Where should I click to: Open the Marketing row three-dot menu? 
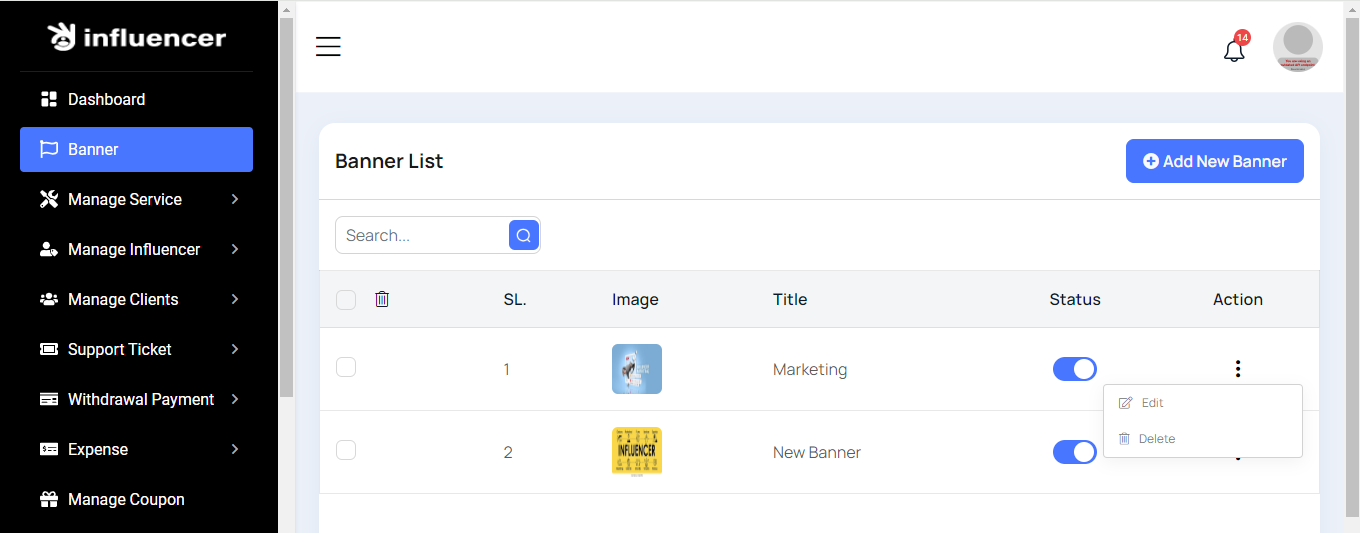pos(1237,369)
